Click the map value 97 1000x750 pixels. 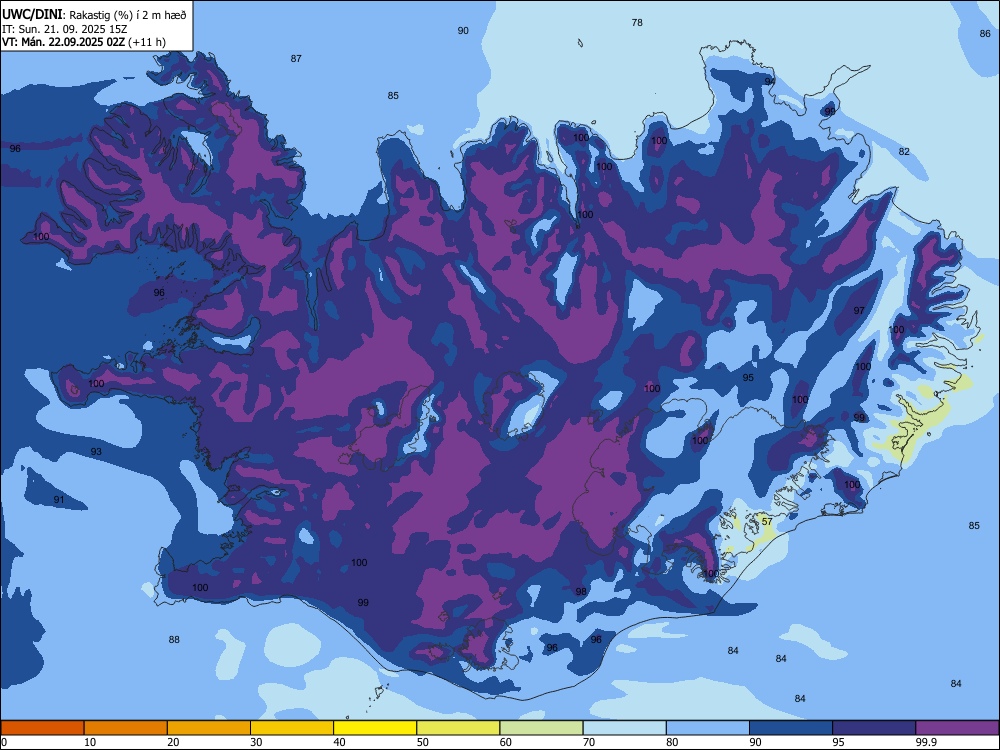pyautogui.click(x=859, y=311)
